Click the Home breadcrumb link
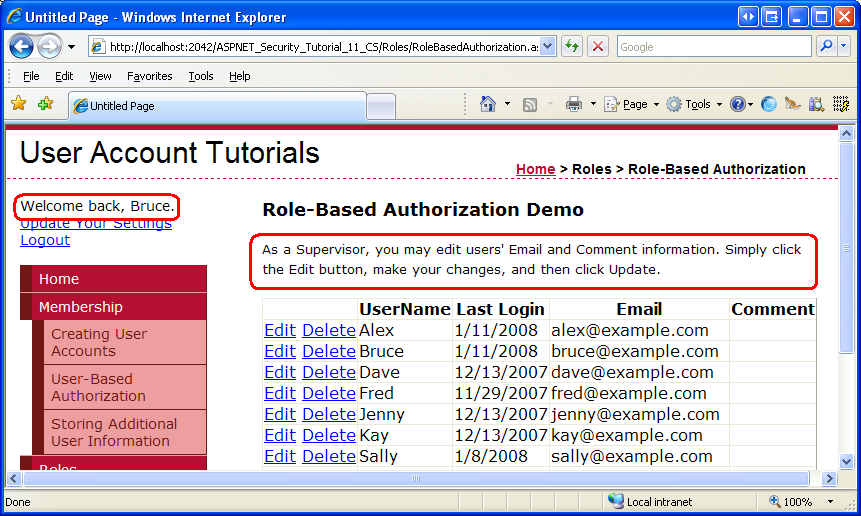861x516 pixels. click(x=535, y=169)
